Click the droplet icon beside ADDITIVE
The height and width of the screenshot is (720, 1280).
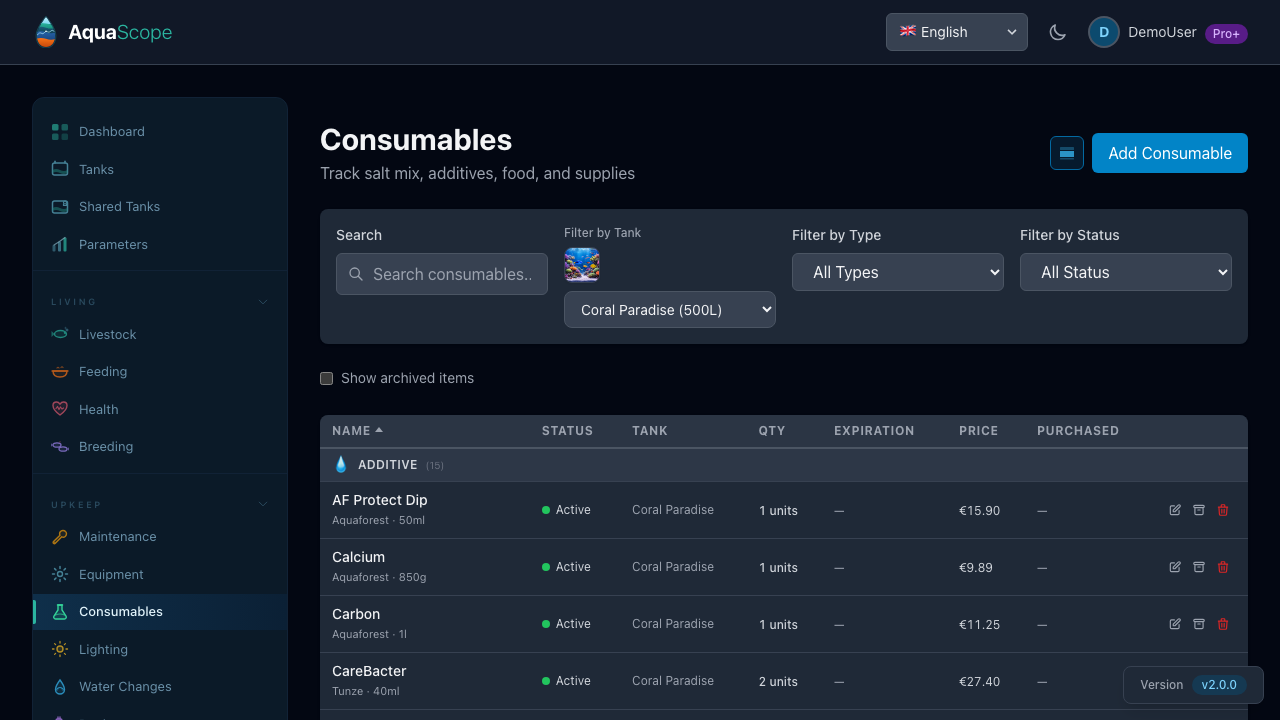(341, 464)
